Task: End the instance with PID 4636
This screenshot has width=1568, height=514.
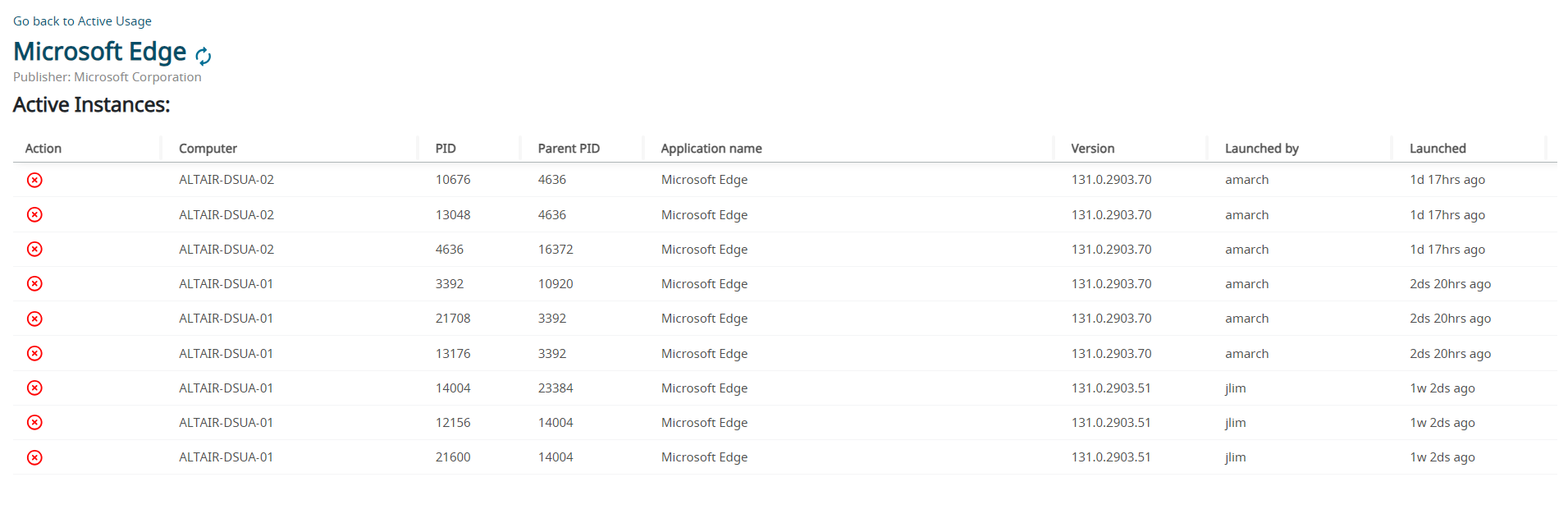Action: point(34,249)
